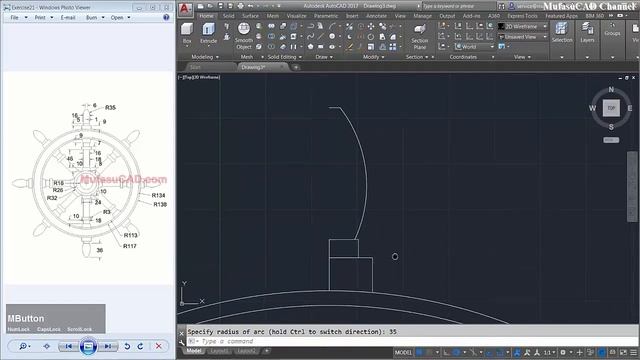Viewport: 640px width, 360px height.
Task: Go to previous image in Photo Viewer
Action: (x=69, y=346)
